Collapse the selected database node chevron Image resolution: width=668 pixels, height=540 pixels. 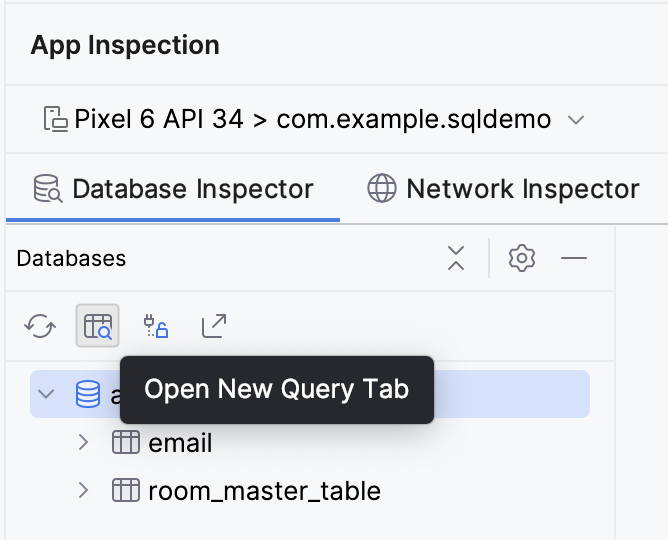[46, 394]
